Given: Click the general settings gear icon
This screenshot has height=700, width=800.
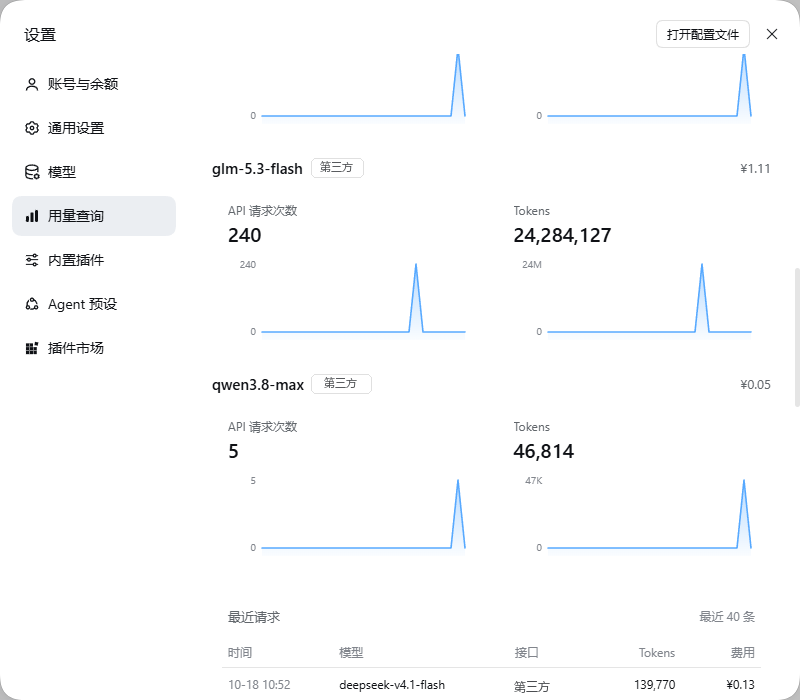Looking at the screenshot, I should click(x=32, y=128).
